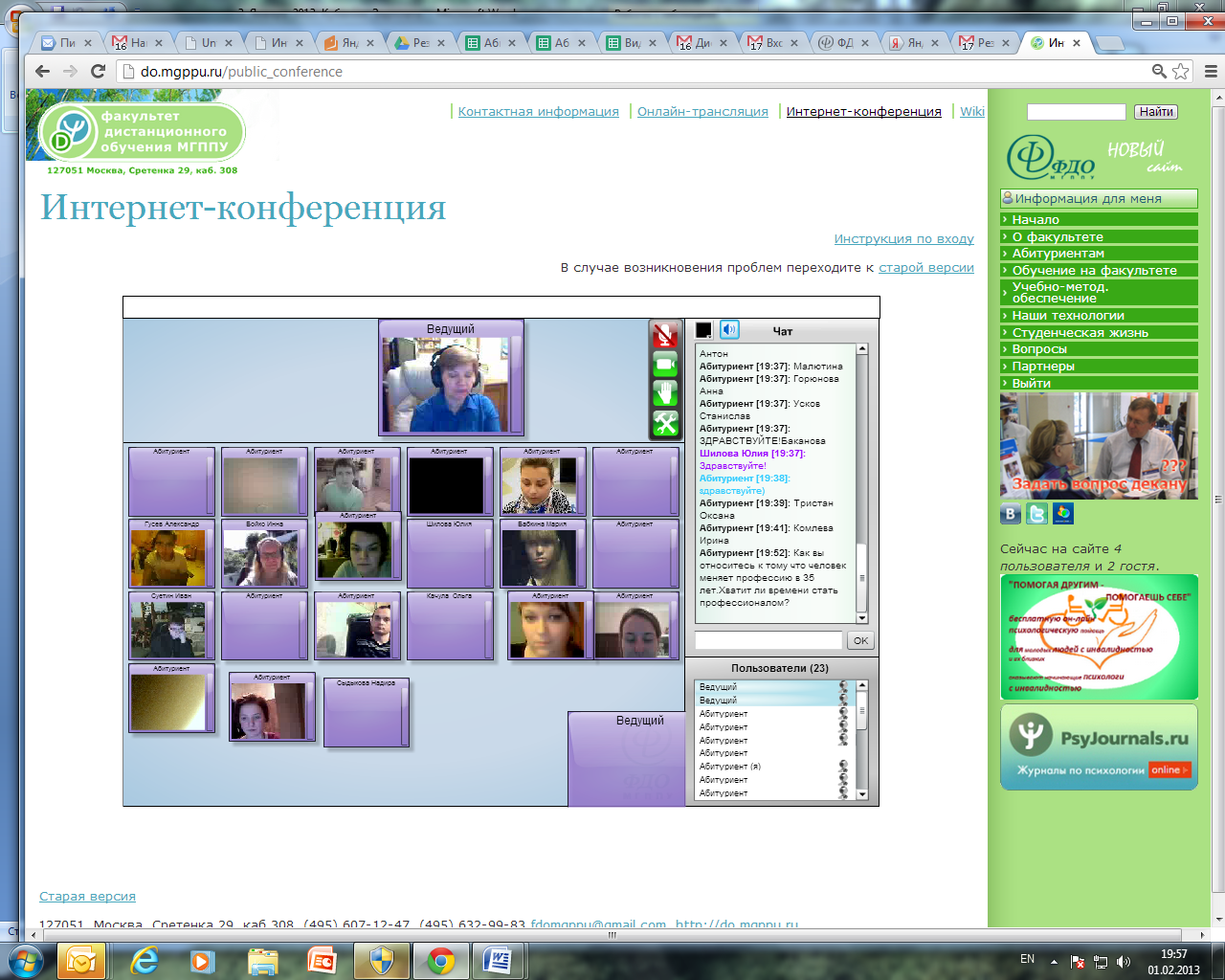Users list scroll down arrow
This screenshot has height=980, width=1225.
862,794
